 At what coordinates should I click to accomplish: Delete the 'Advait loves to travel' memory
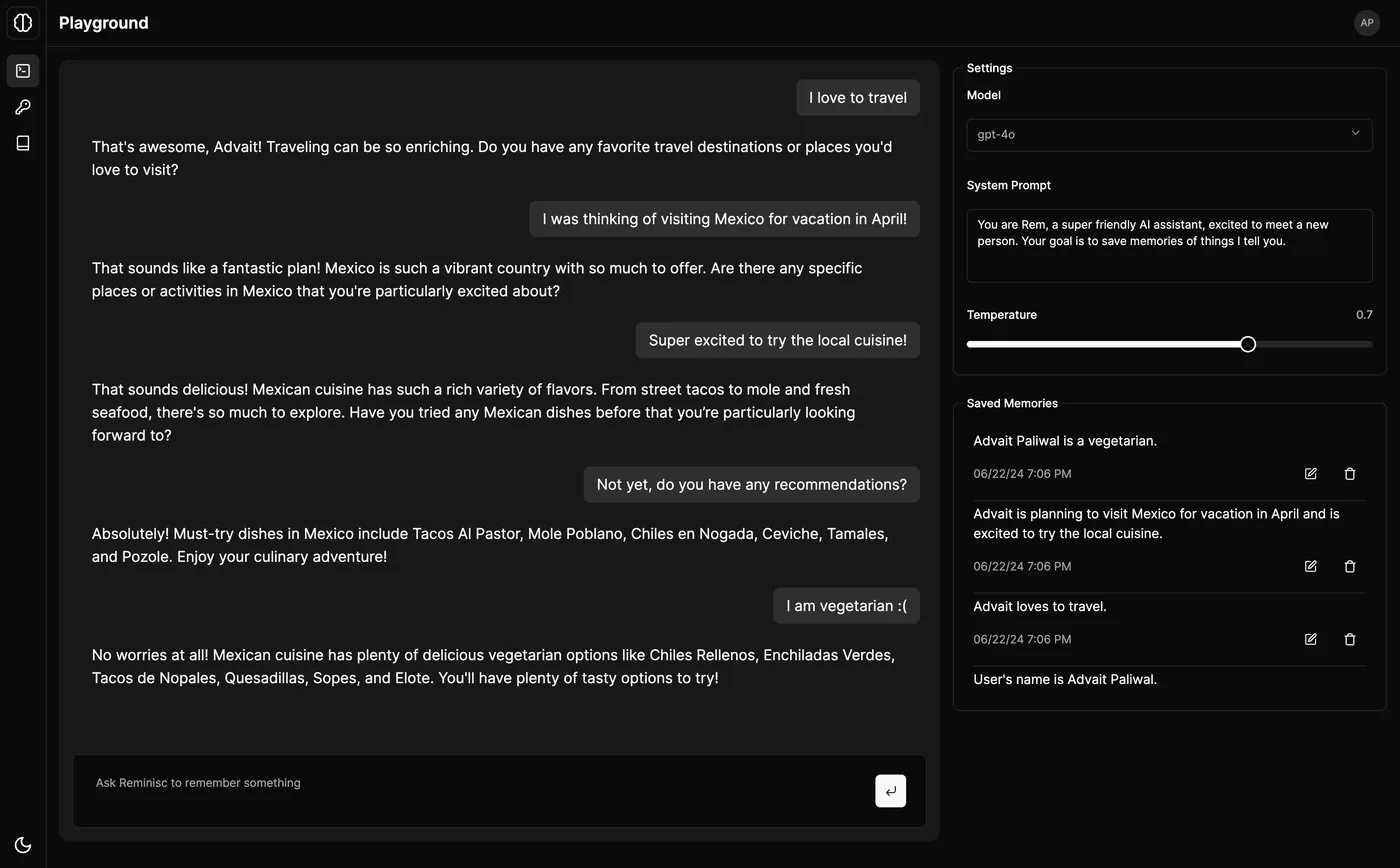point(1349,639)
